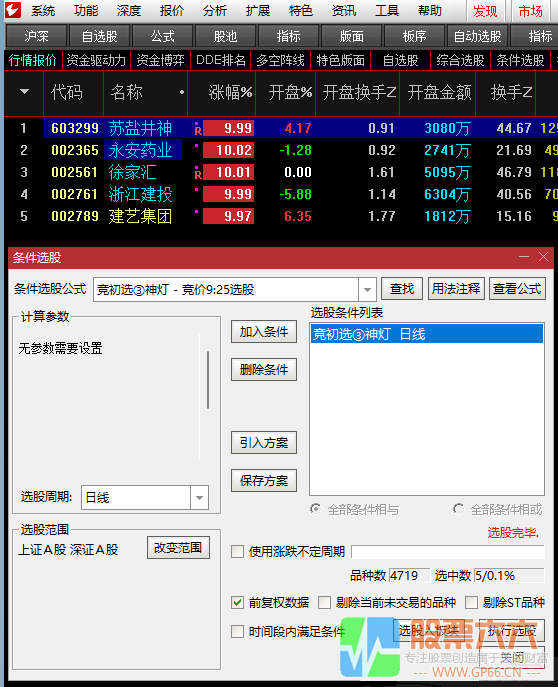
Task: Expand the 选股周期 dropdown arrow
Action: tap(200, 498)
